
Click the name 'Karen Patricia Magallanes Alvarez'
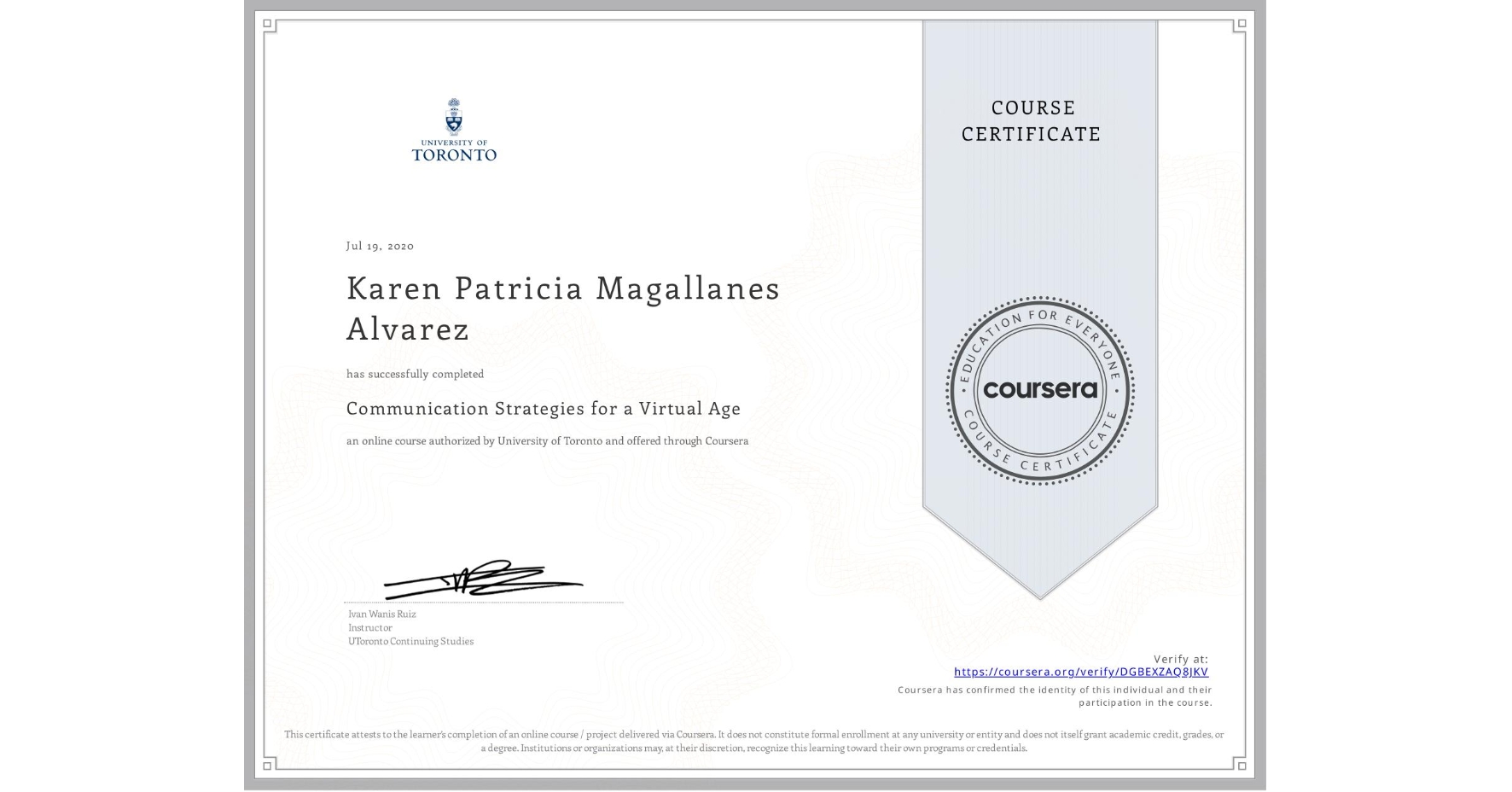[563, 308]
